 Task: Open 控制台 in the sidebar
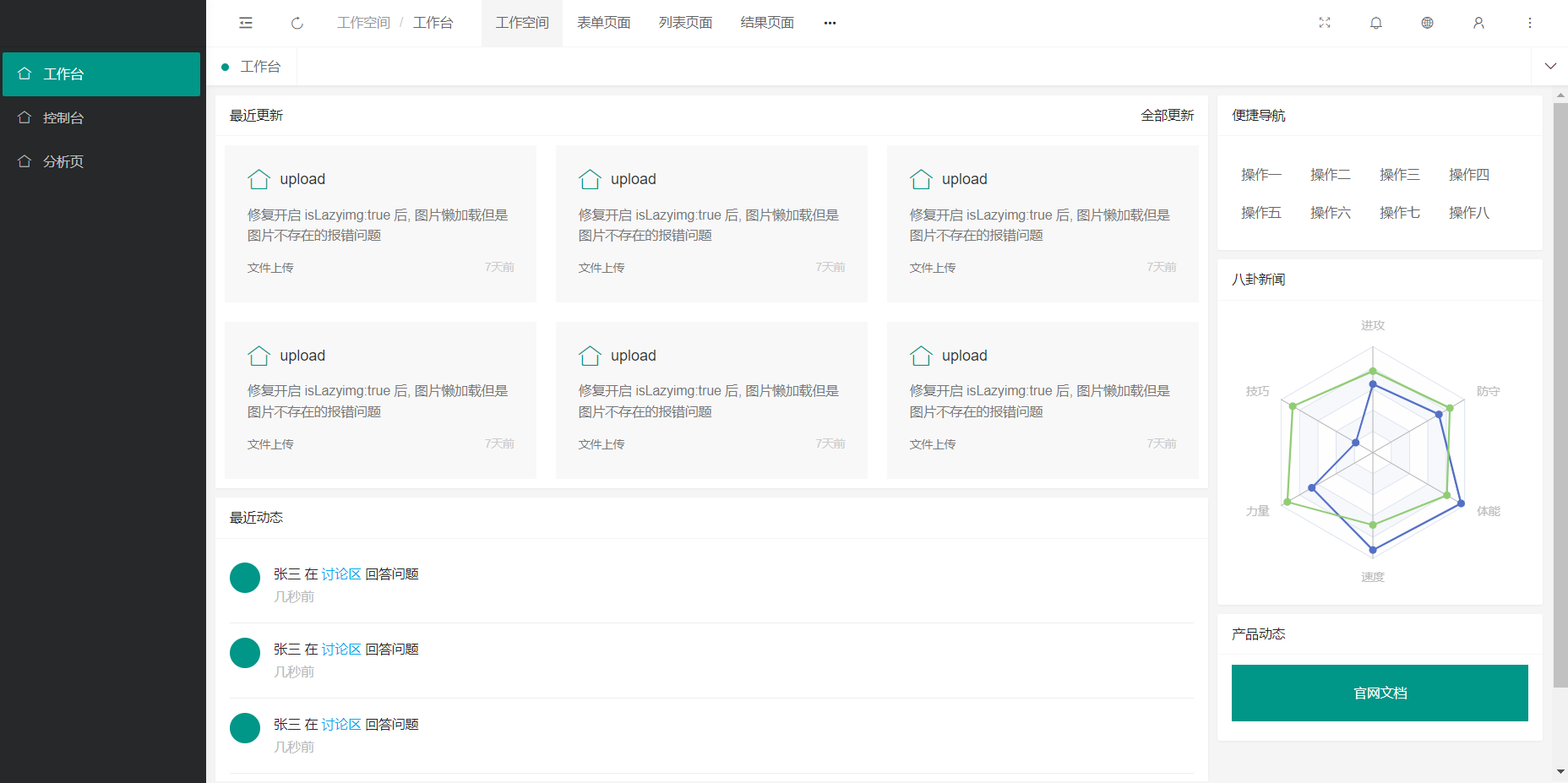coord(101,117)
